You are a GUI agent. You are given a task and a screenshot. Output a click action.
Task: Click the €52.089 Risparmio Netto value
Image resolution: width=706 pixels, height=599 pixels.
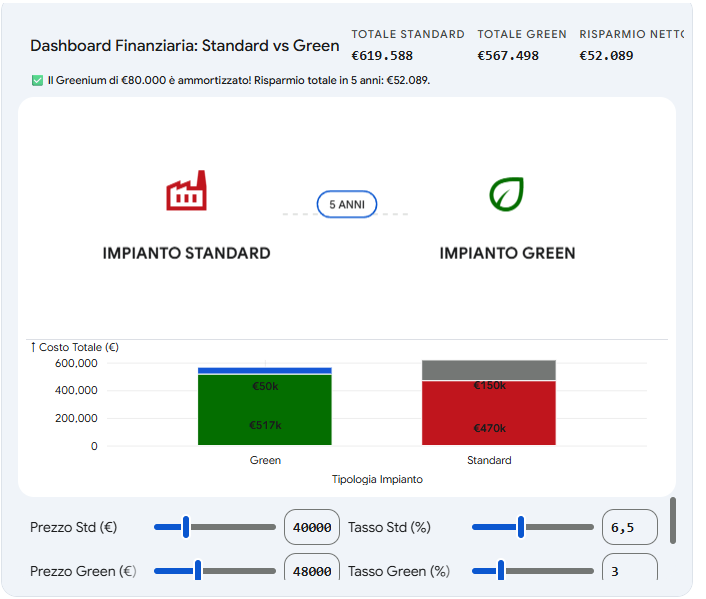point(606,56)
